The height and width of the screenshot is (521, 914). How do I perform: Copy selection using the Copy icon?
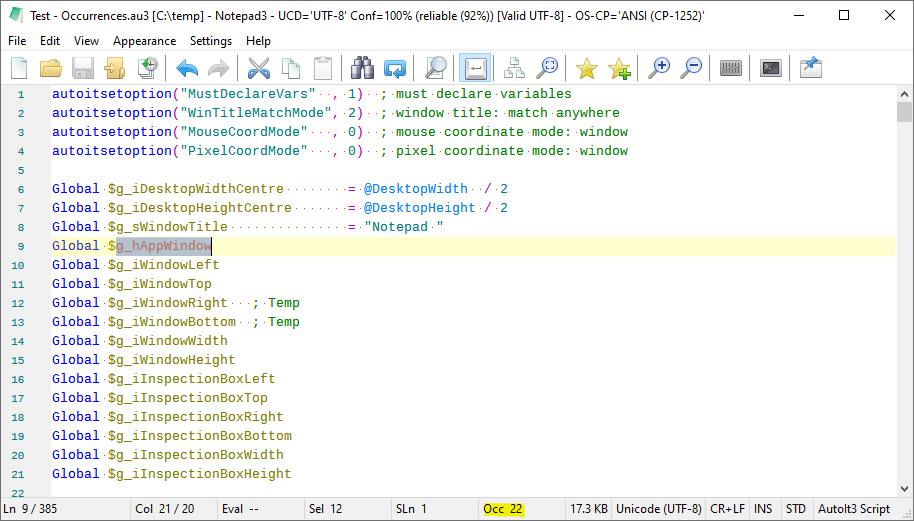pyautogui.click(x=291, y=68)
